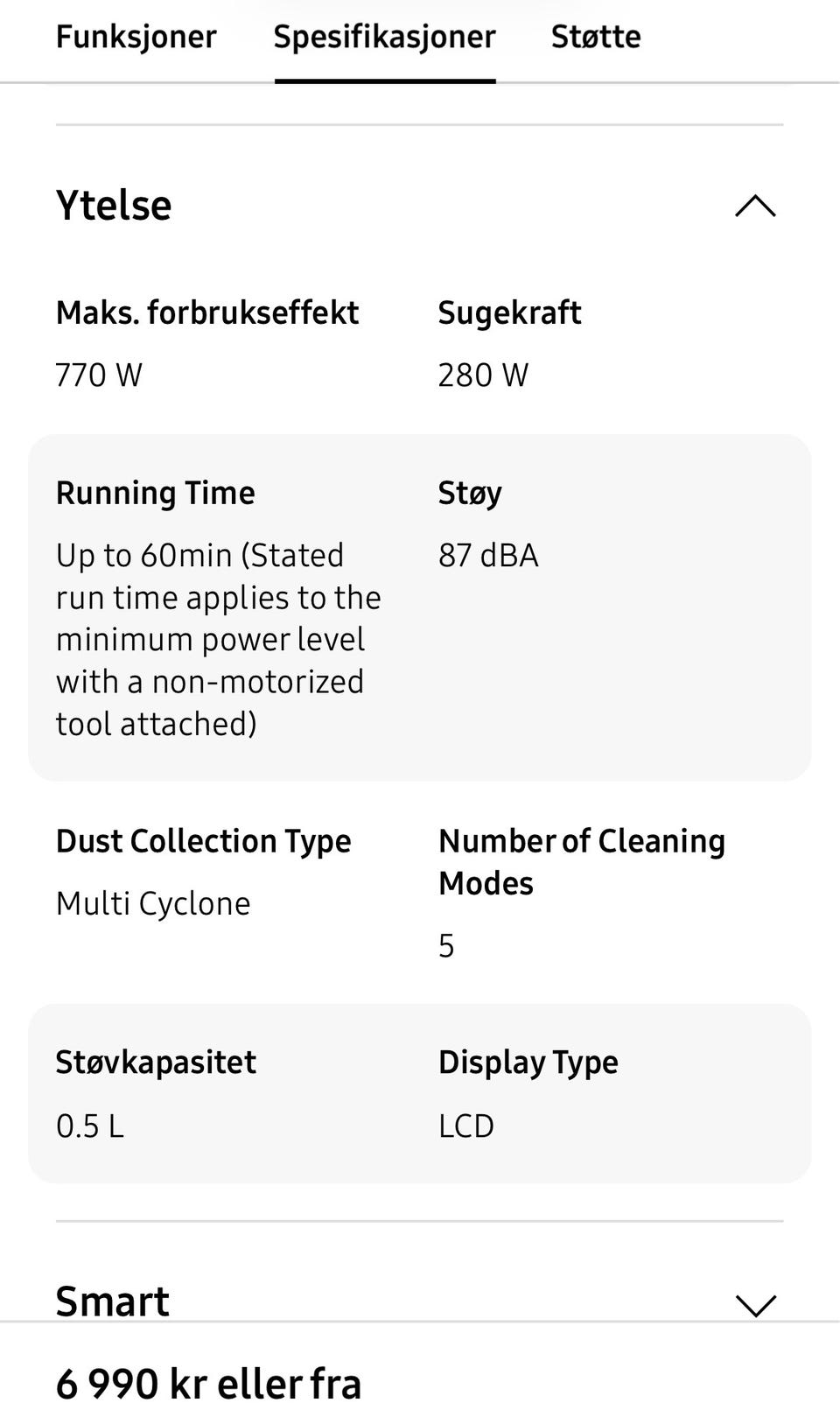Screen dimensions: 840x1410
Task: Collapse the Ytelse section chevron
Action: pos(755,207)
